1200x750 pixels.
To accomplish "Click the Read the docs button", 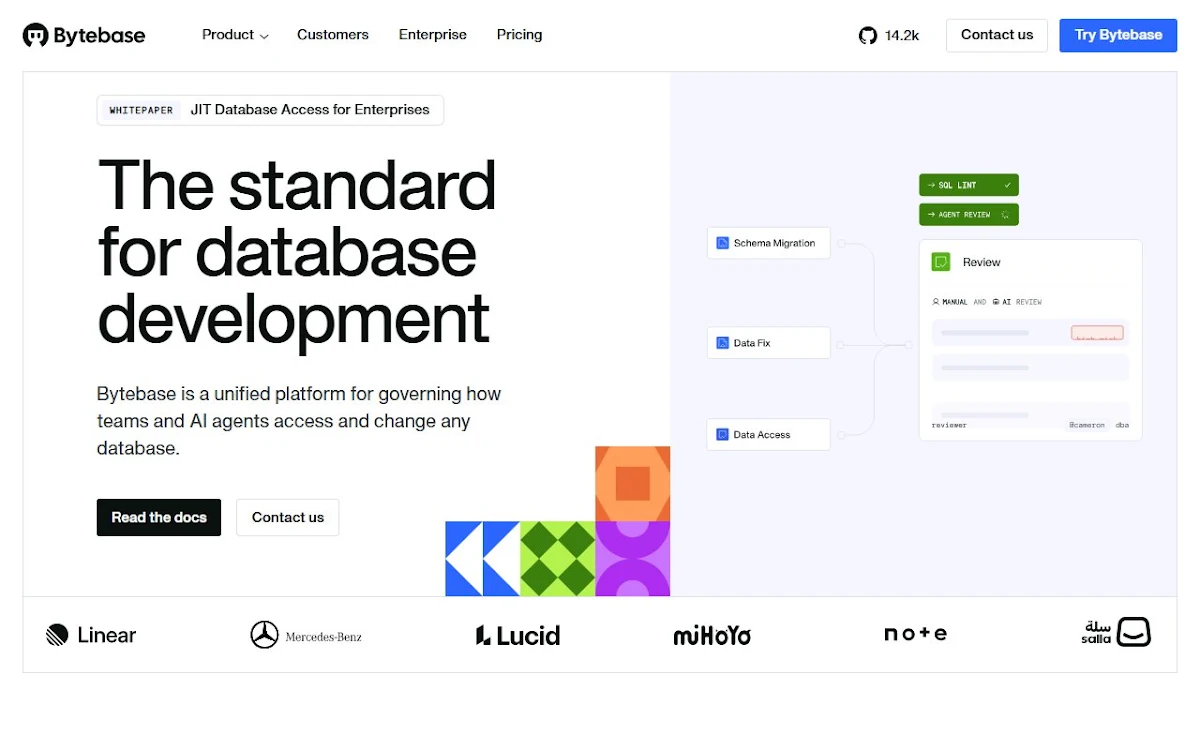I will pos(159,517).
